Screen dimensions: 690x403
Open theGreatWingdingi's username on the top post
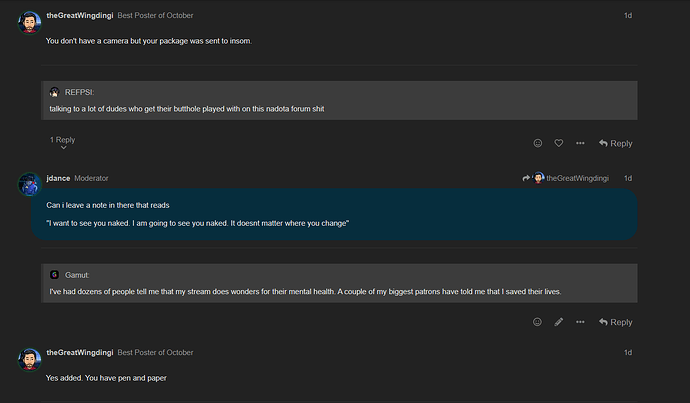point(80,15)
